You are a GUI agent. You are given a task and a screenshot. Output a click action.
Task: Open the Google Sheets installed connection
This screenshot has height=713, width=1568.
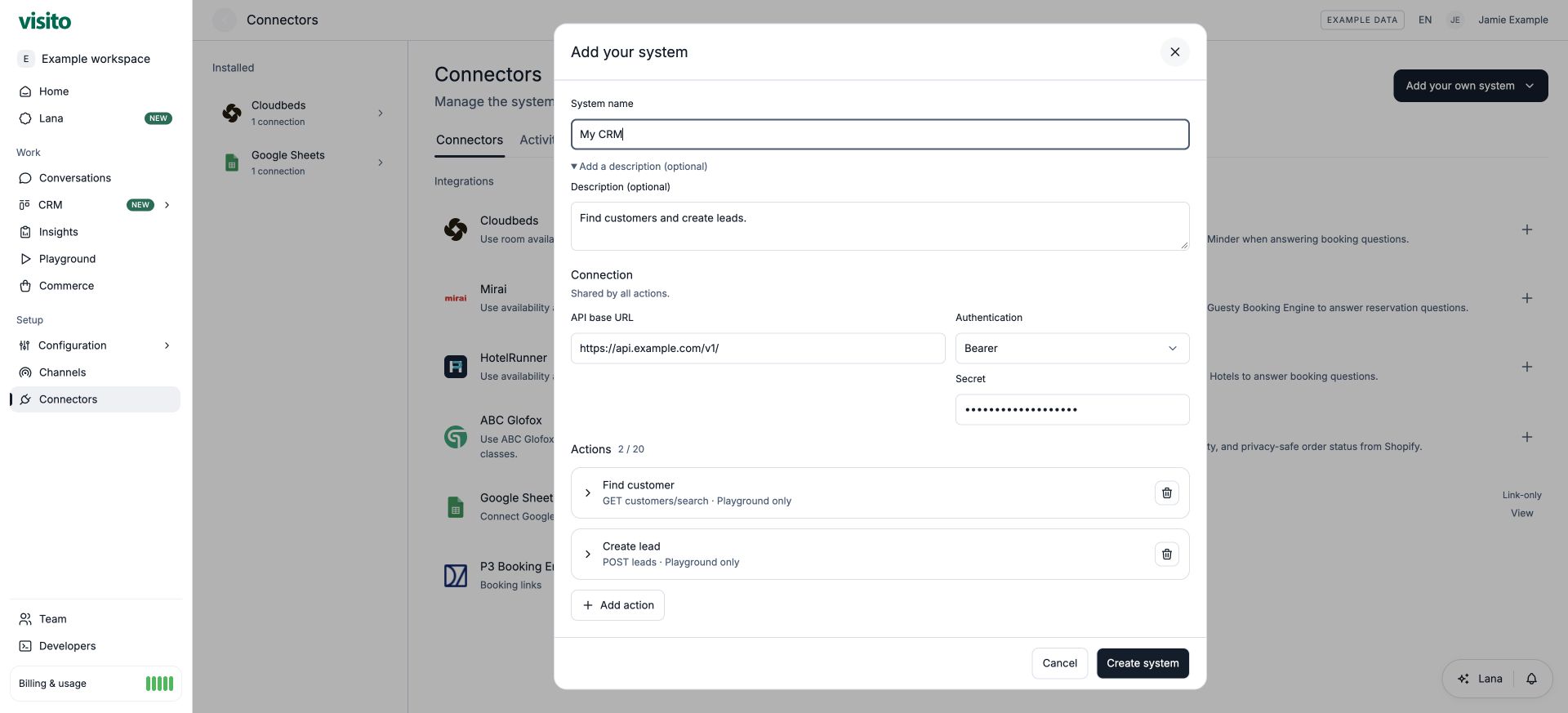(301, 163)
